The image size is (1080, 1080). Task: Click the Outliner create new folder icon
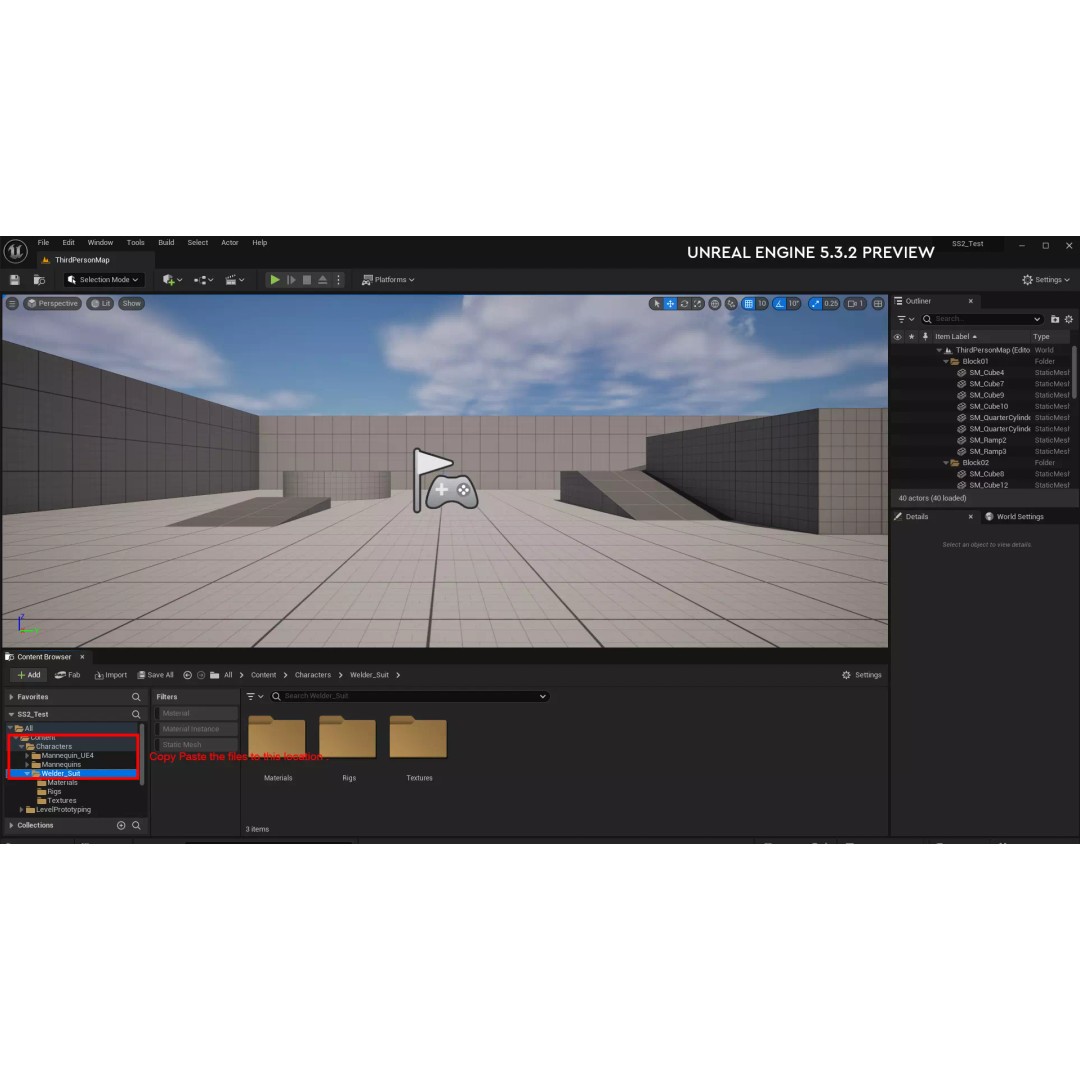(1055, 319)
